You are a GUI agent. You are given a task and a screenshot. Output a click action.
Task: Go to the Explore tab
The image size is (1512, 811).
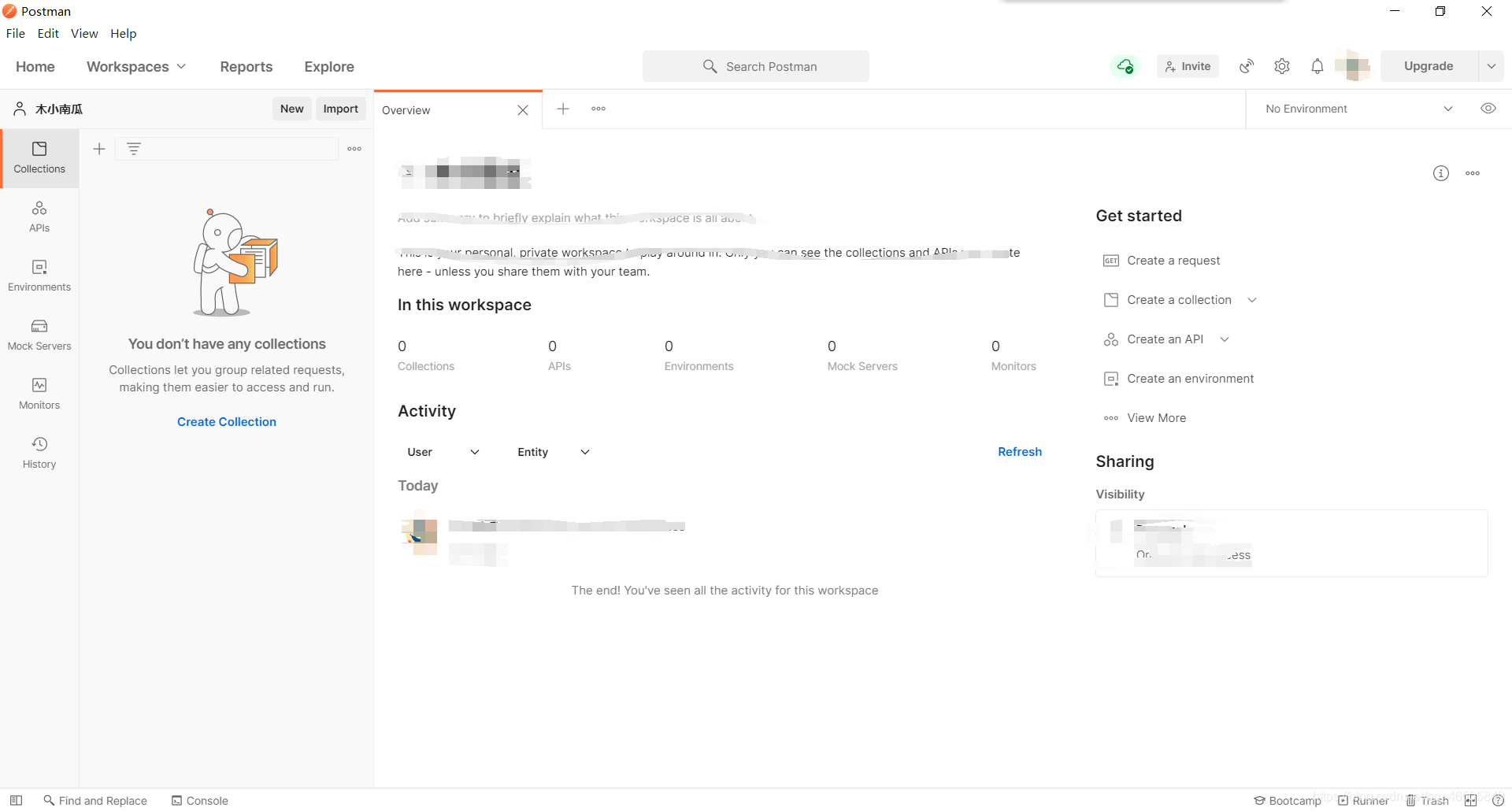[329, 67]
